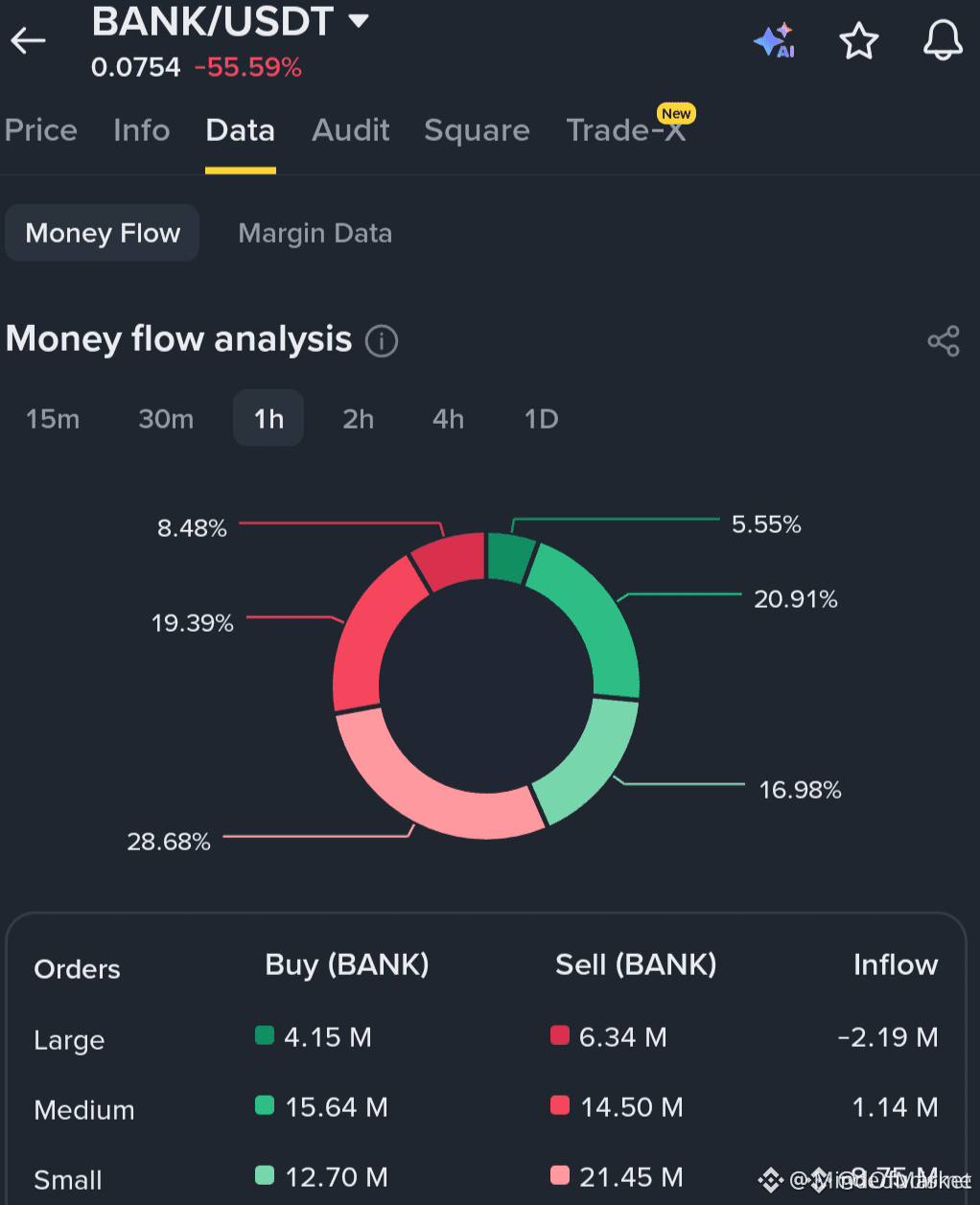Click the 5.55% chart label
The width and height of the screenshot is (980, 1205).
pos(766,524)
